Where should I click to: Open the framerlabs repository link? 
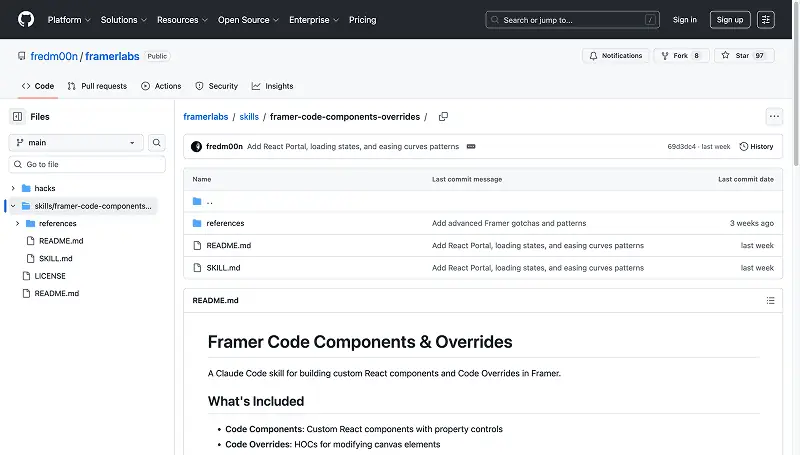point(112,56)
